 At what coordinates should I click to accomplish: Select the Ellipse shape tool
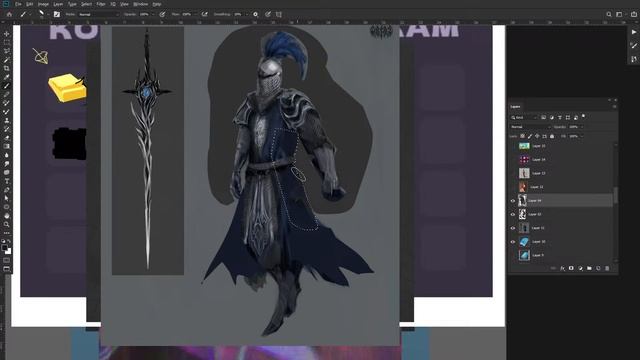(7, 207)
